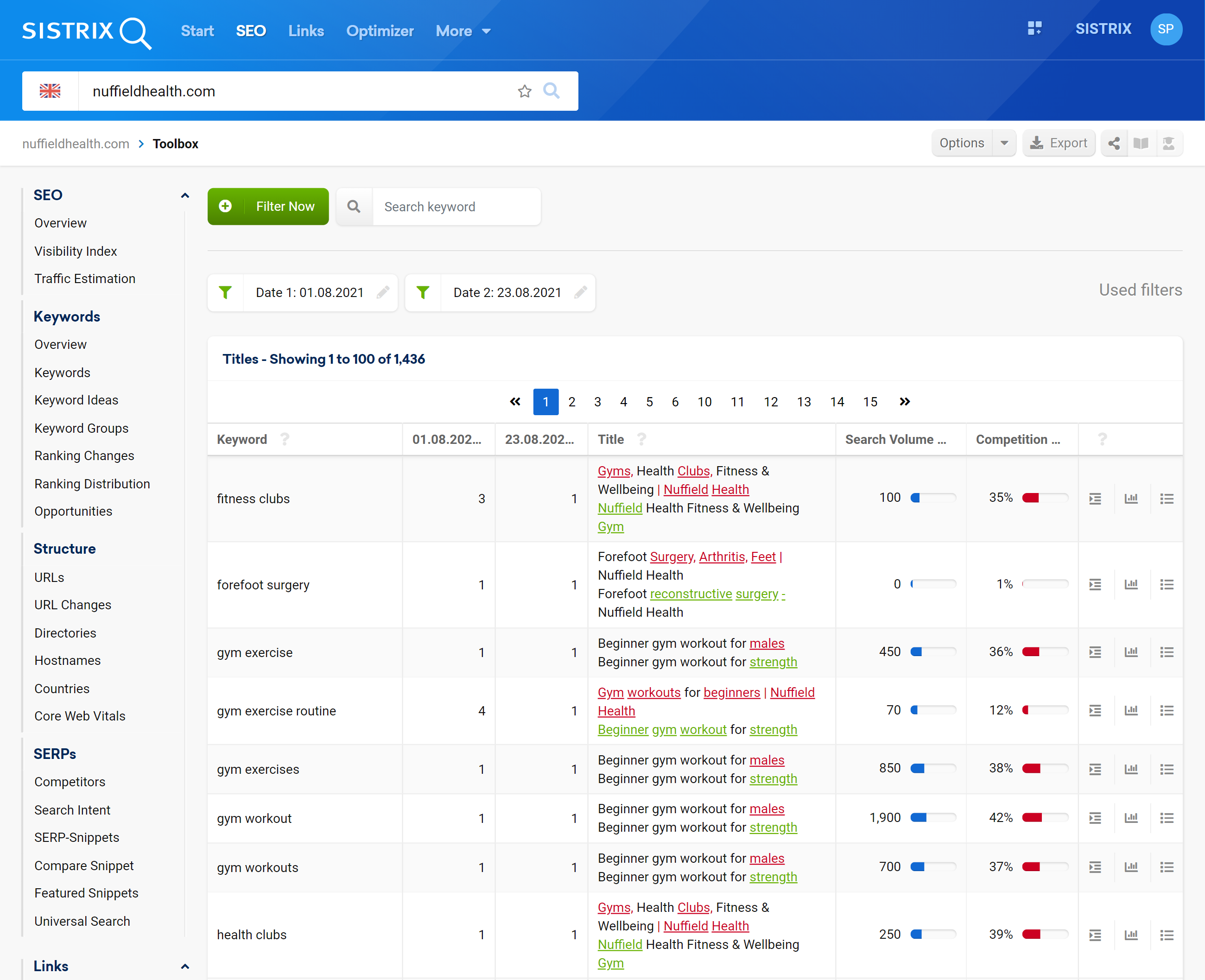Click the green Filter Now button
The height and width of the screenshot is (980, 1205).
(268, 207)
